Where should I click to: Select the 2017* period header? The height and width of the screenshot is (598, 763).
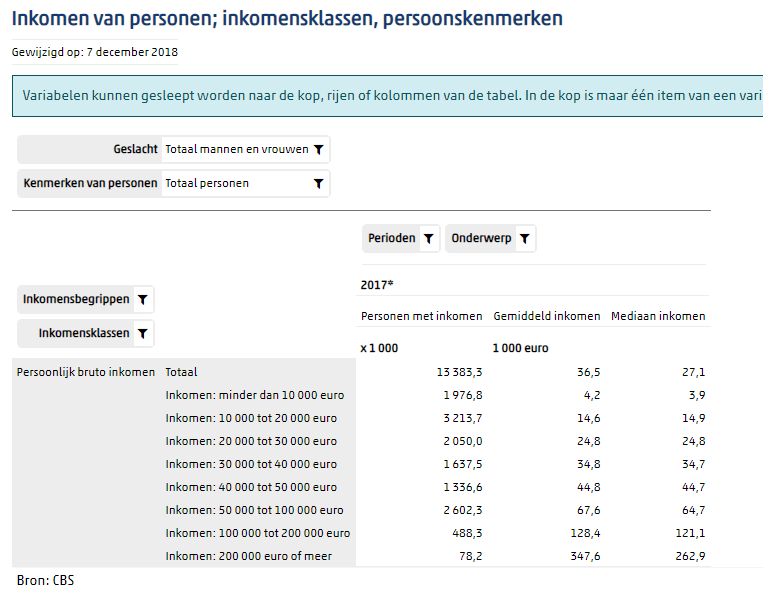[377, 285]
